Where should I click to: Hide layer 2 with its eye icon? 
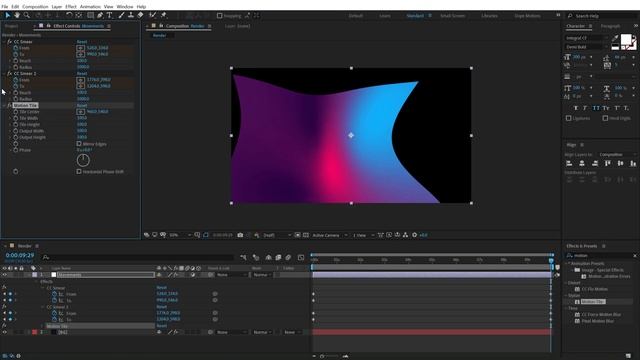pyautogui.click(x=4, y=332)
